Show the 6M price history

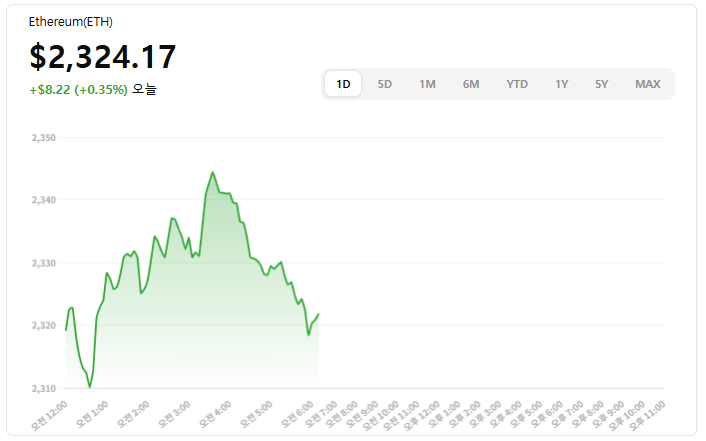471,84
